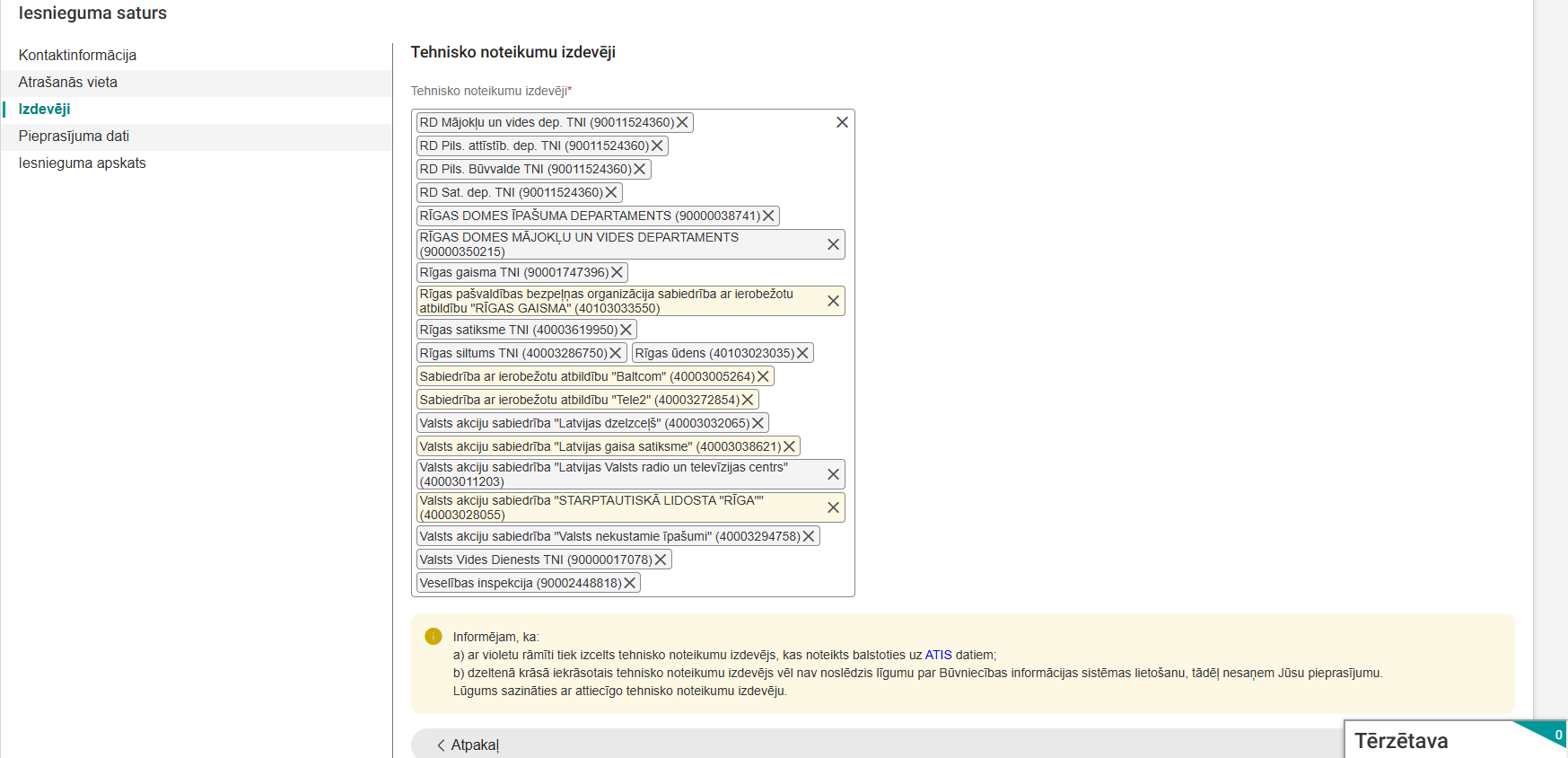Remove the 'Baltcom' issuer tag

point(763,377)
